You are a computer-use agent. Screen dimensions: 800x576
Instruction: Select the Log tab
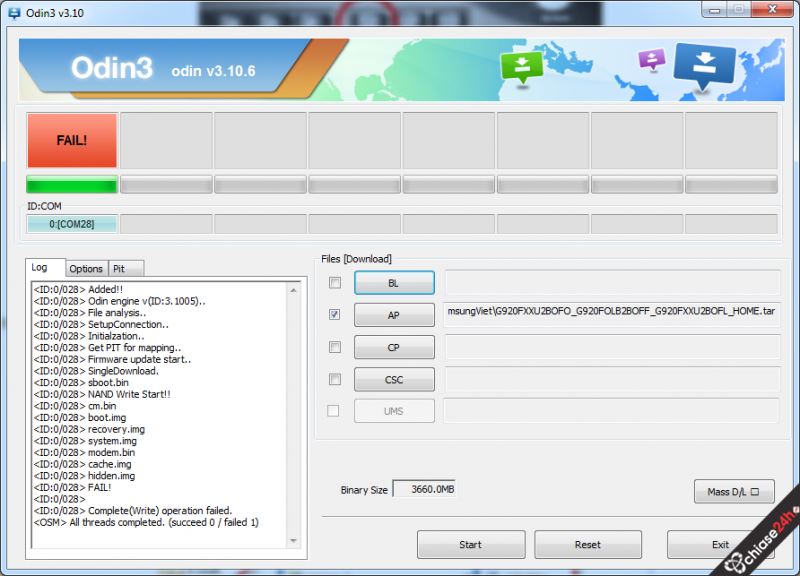[40, 268]
